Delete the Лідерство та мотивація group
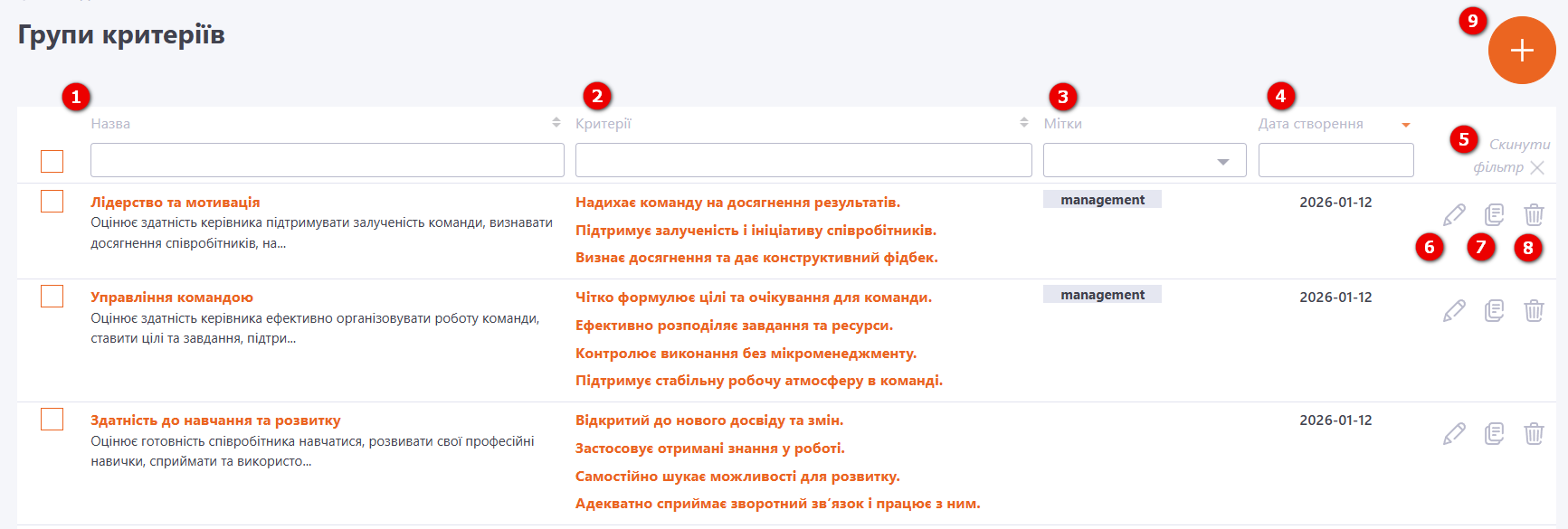Screen dimensions: 1568x529 [1534, 215]
